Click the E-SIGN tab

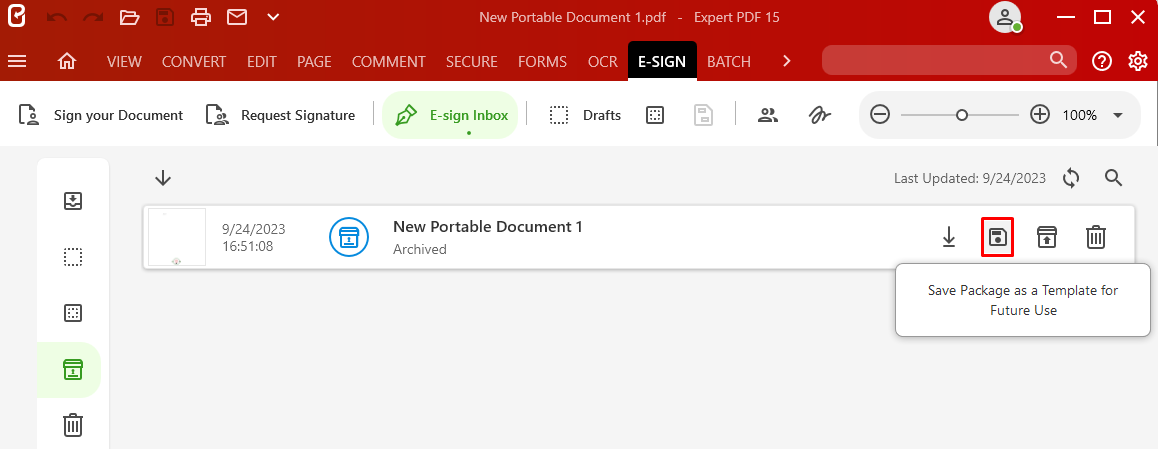click(x=662, y=62)
